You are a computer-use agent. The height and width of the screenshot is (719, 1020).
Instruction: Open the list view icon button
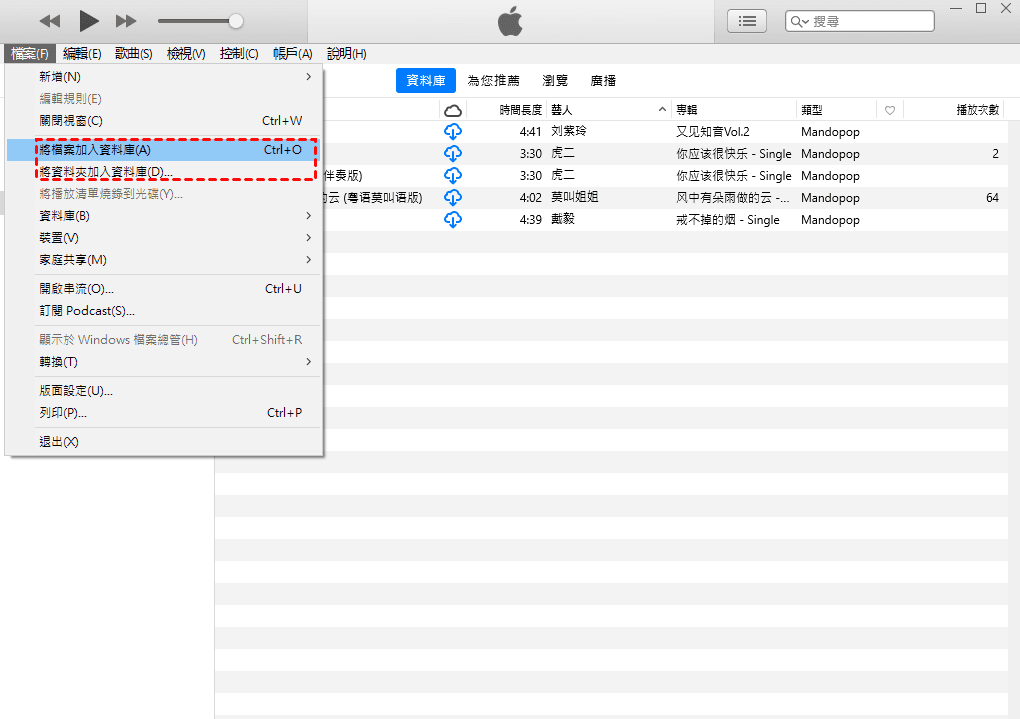click(x=746, y=21)
